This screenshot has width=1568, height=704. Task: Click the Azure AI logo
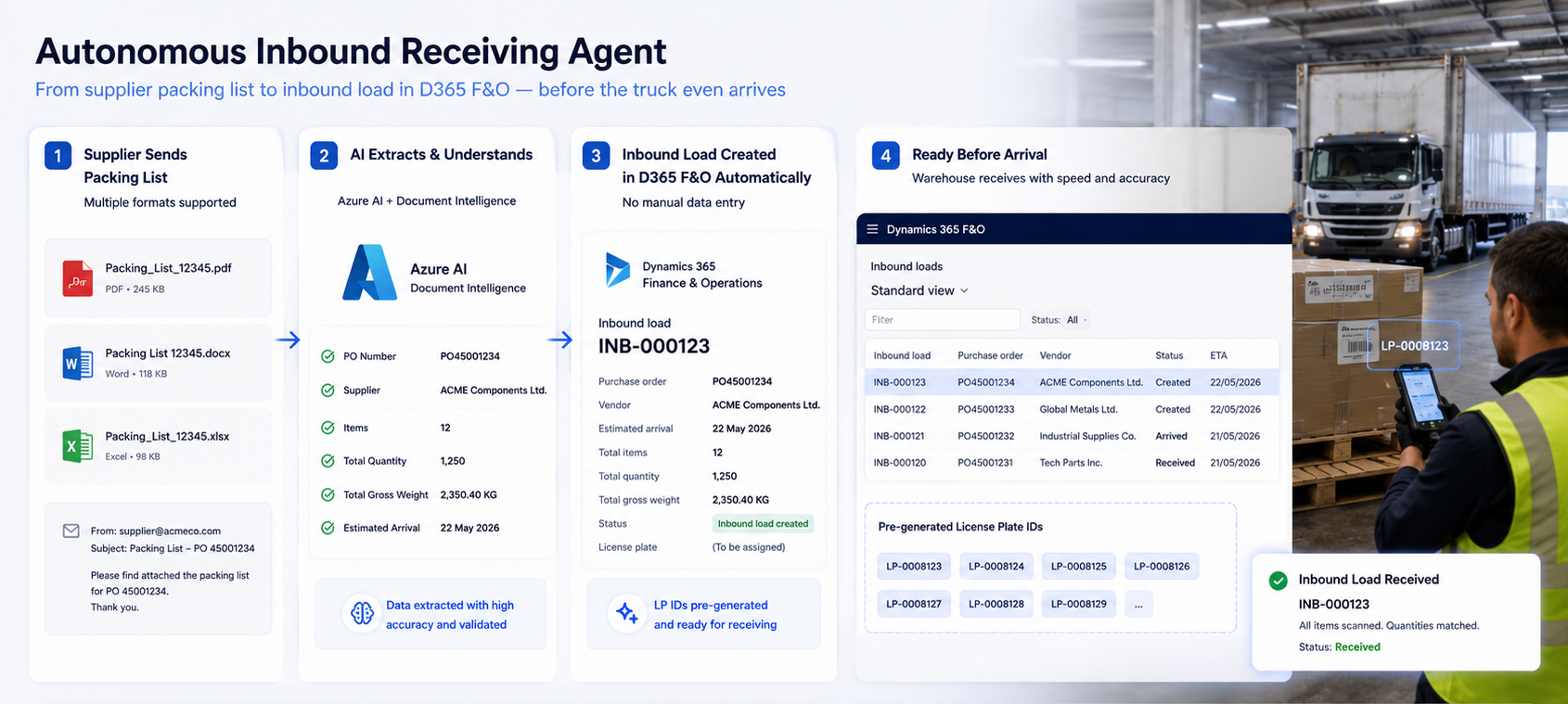[x=369, y=273]
